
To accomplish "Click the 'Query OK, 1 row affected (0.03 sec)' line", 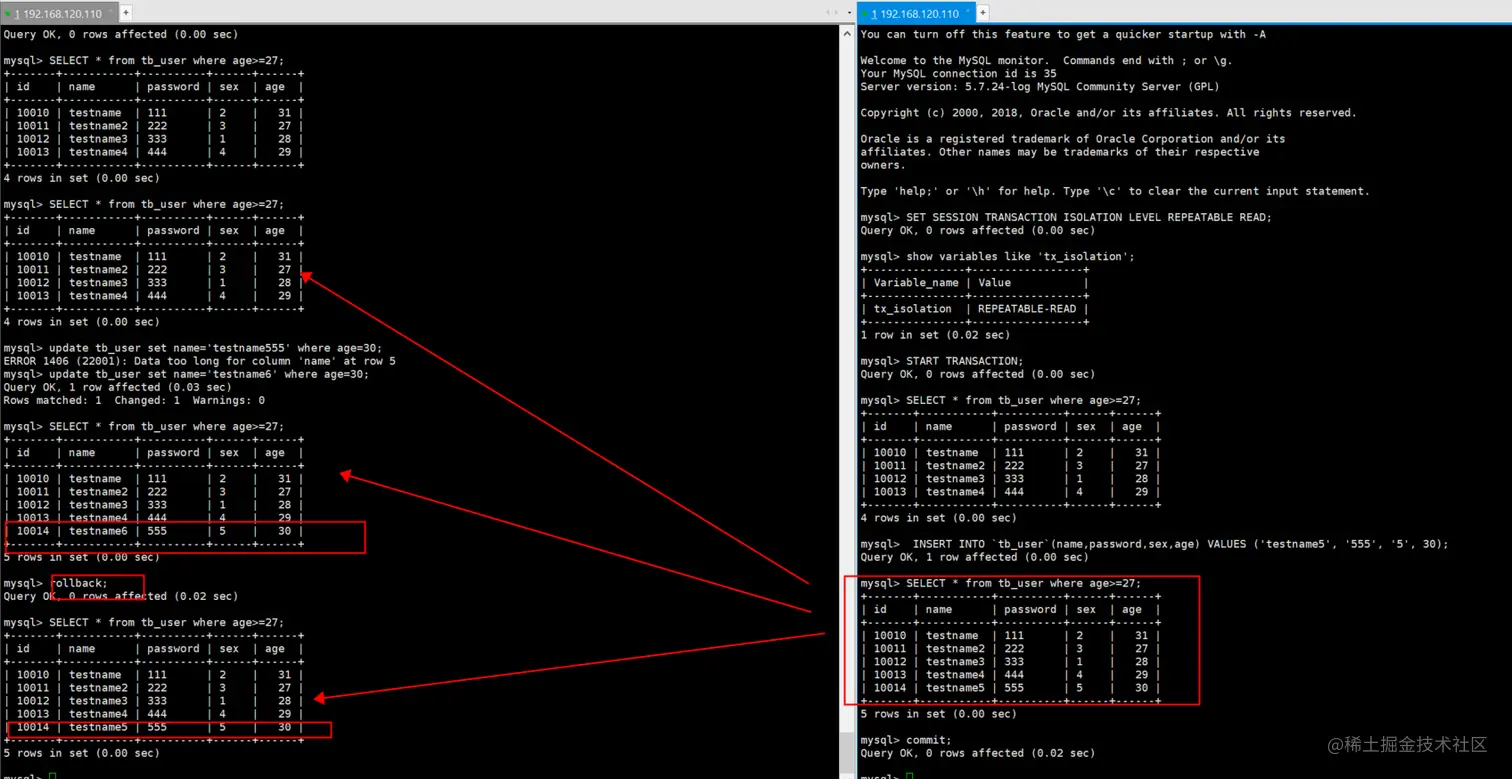I will click(x=117, y=387).
